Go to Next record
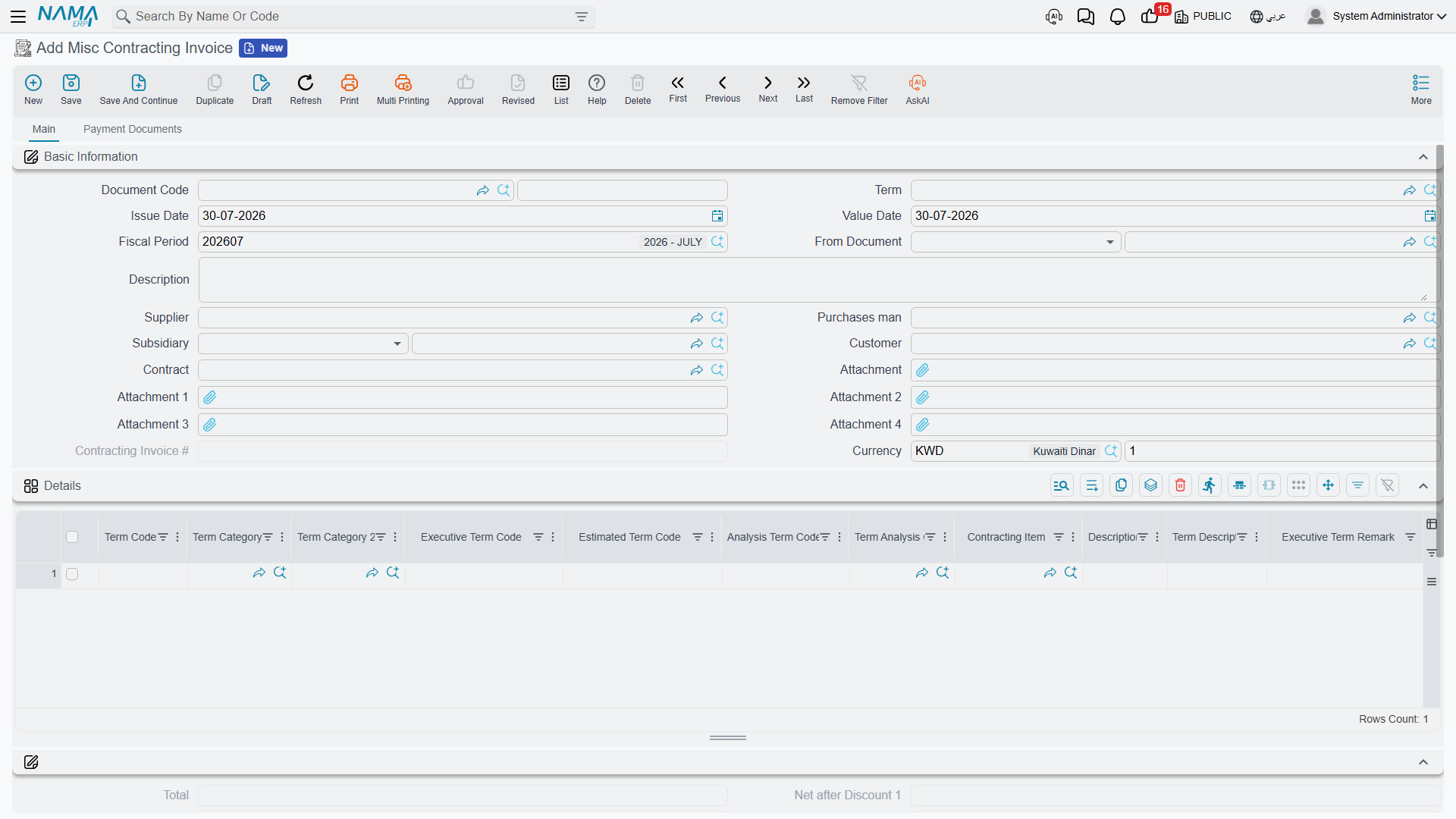 768,88
